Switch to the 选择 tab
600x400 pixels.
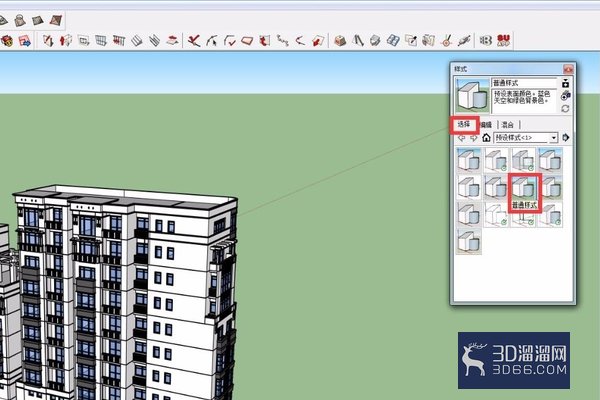click(x=464, y=125)
